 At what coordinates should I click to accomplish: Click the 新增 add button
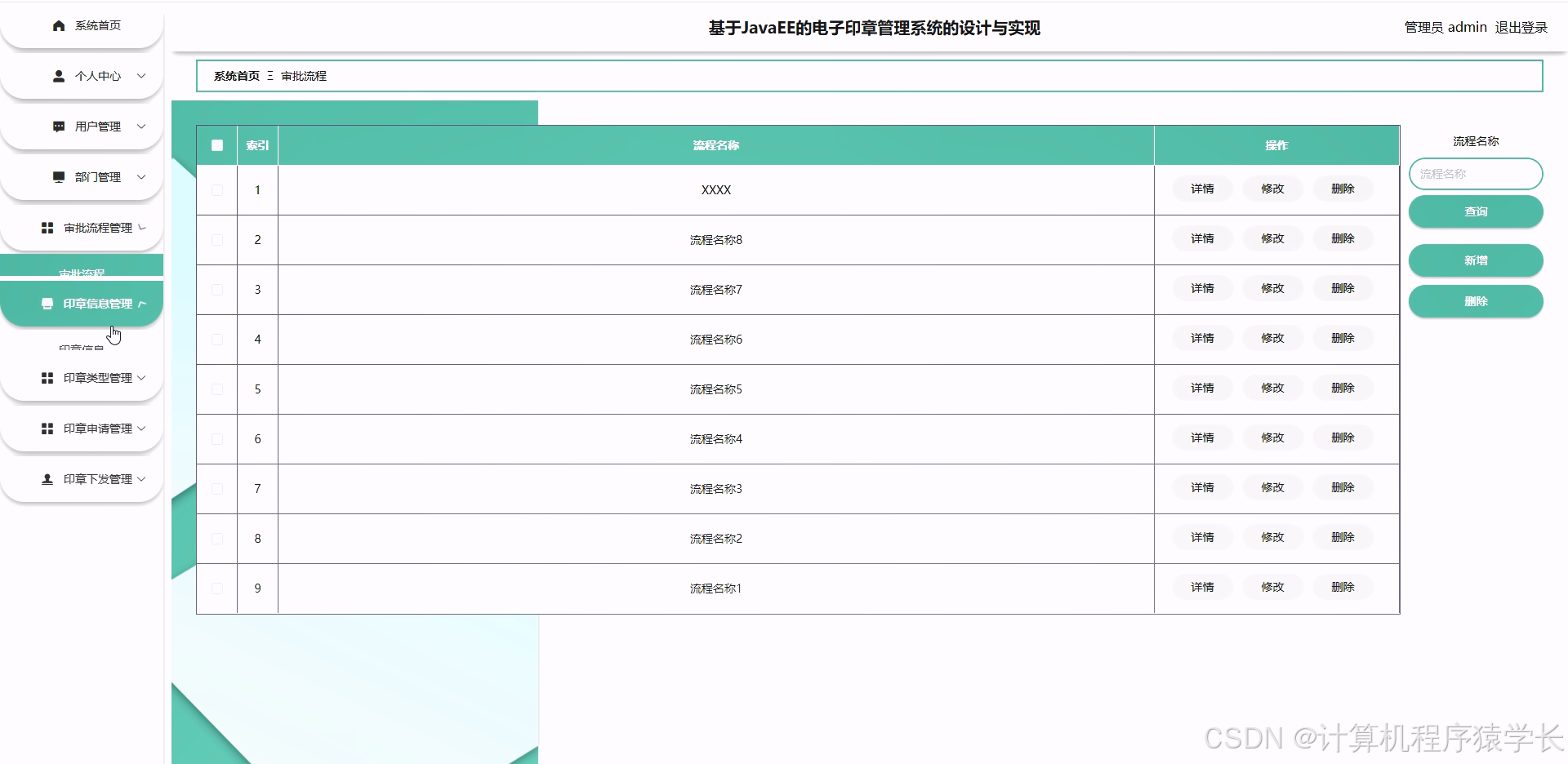click(x=1476, y=260)
